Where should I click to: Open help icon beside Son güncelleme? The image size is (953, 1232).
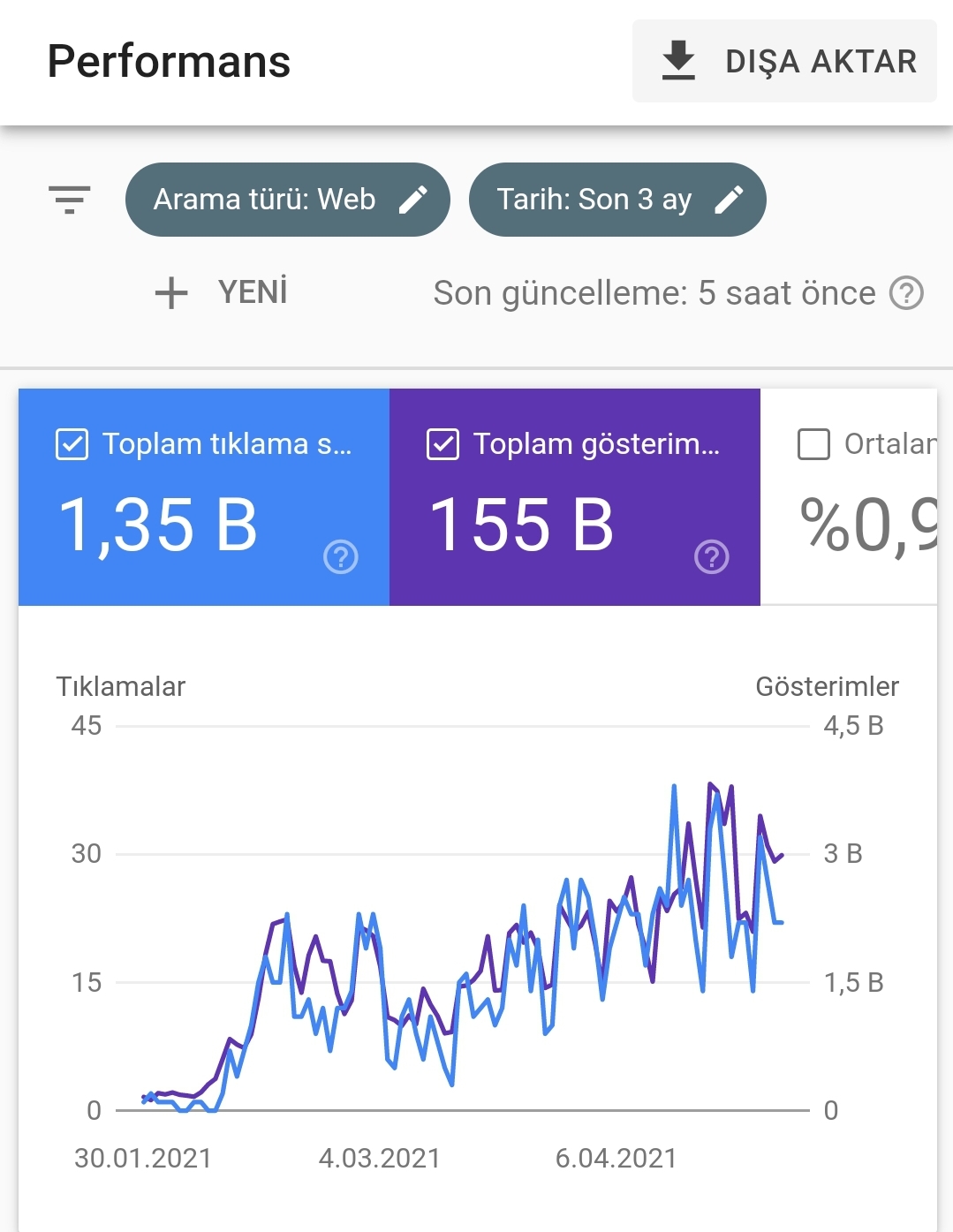(x=906, y=293)
